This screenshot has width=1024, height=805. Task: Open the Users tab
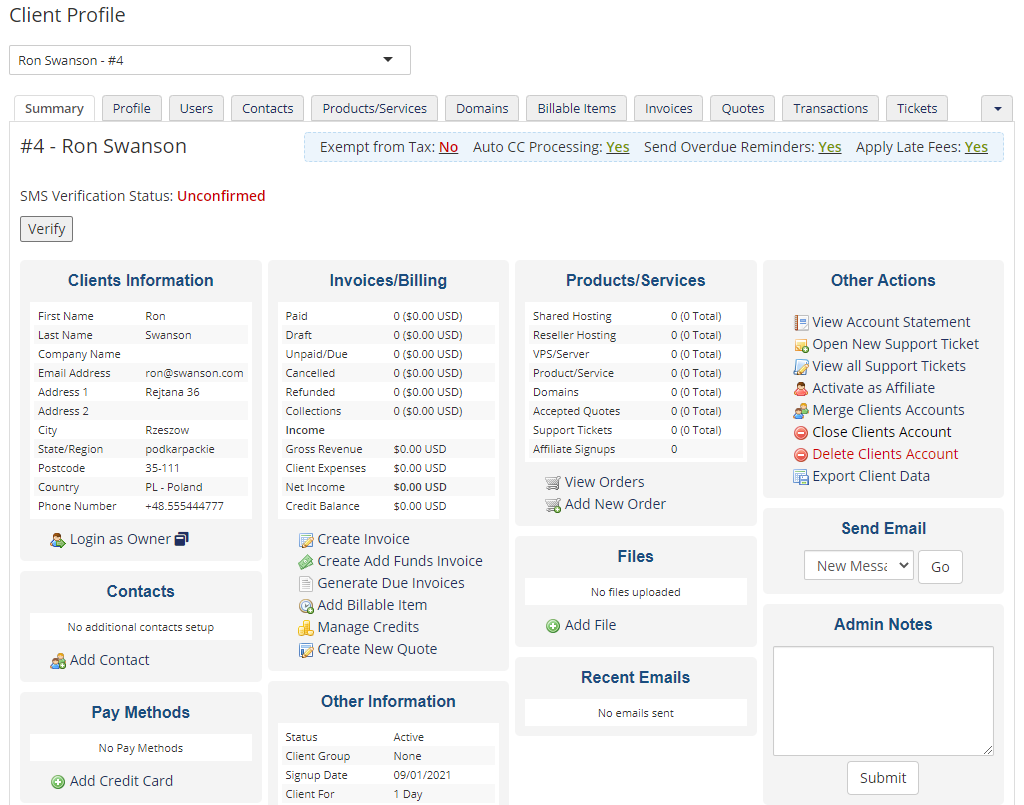(196, 108)
